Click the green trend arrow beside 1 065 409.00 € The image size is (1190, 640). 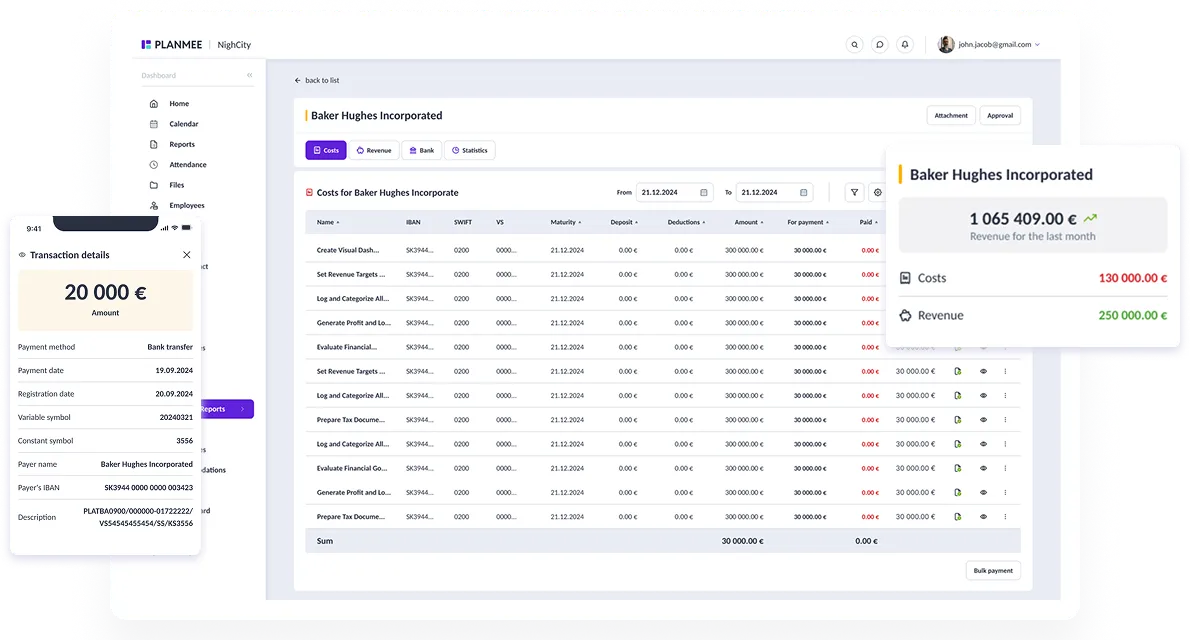pos(1091,218)
